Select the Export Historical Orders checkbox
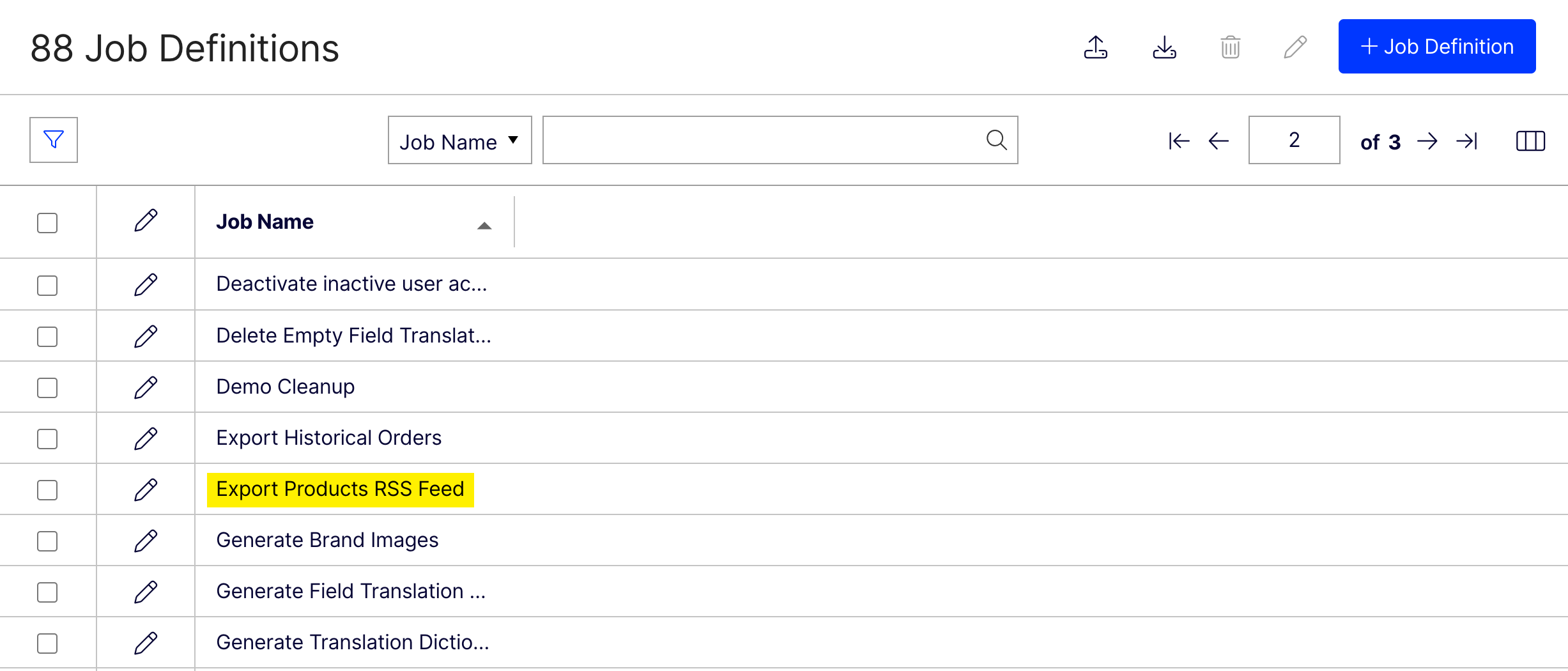The height and width of the screenshot is (671, 1568). point(47,439)
